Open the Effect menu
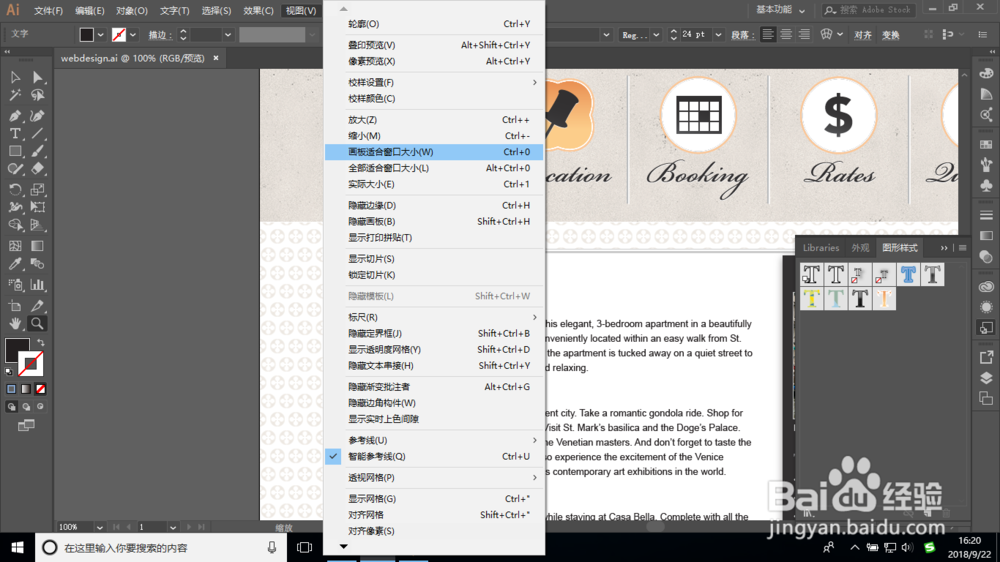 [x=258, y=11]
